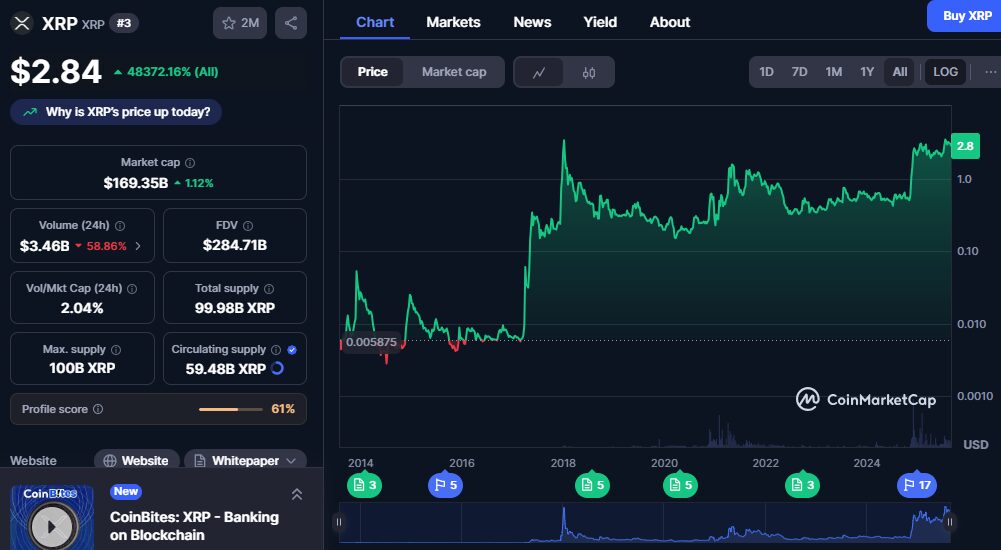Expand the CoinBites banner chevron
Viewport: 1001px width, 550px height.
tap(297, 494)
